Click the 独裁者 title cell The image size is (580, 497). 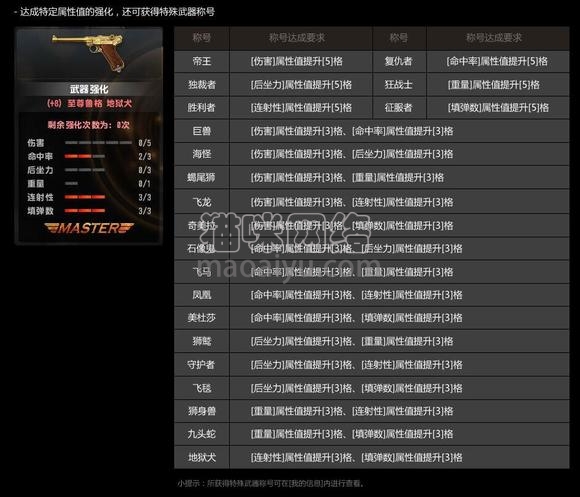coord(202,85)
